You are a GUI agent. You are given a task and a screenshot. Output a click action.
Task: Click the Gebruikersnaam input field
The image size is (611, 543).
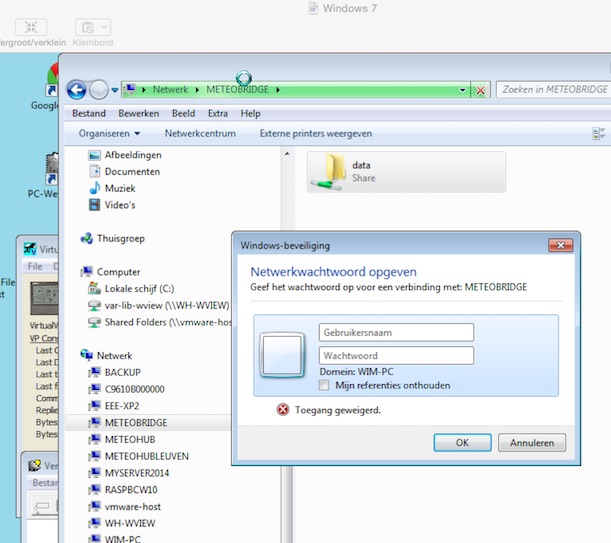pyautogui.click(x=396, y=332)
